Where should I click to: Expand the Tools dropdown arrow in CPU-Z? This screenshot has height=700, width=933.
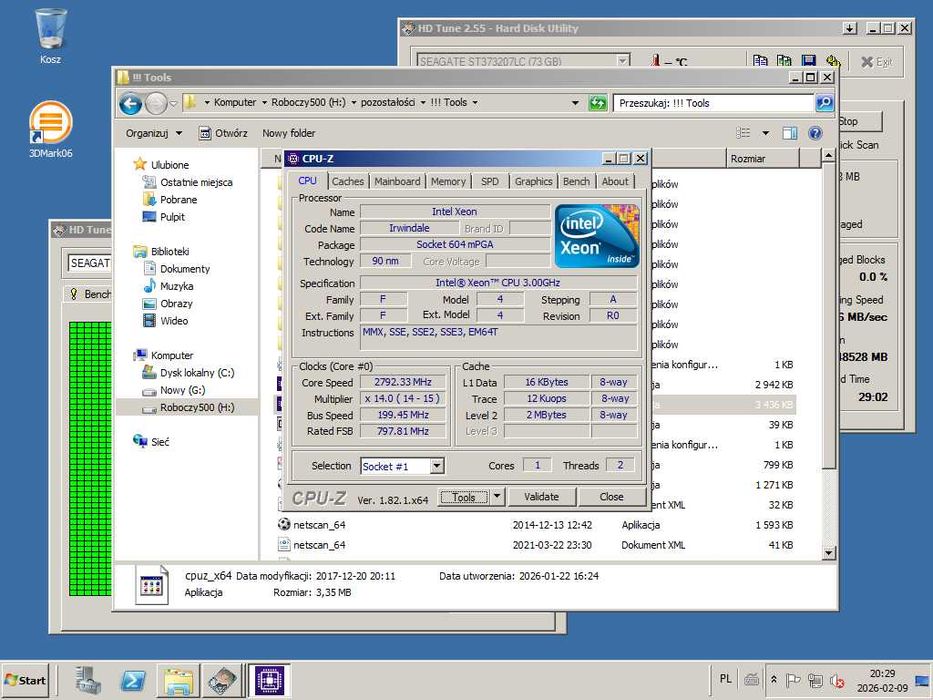pos(497,497)
